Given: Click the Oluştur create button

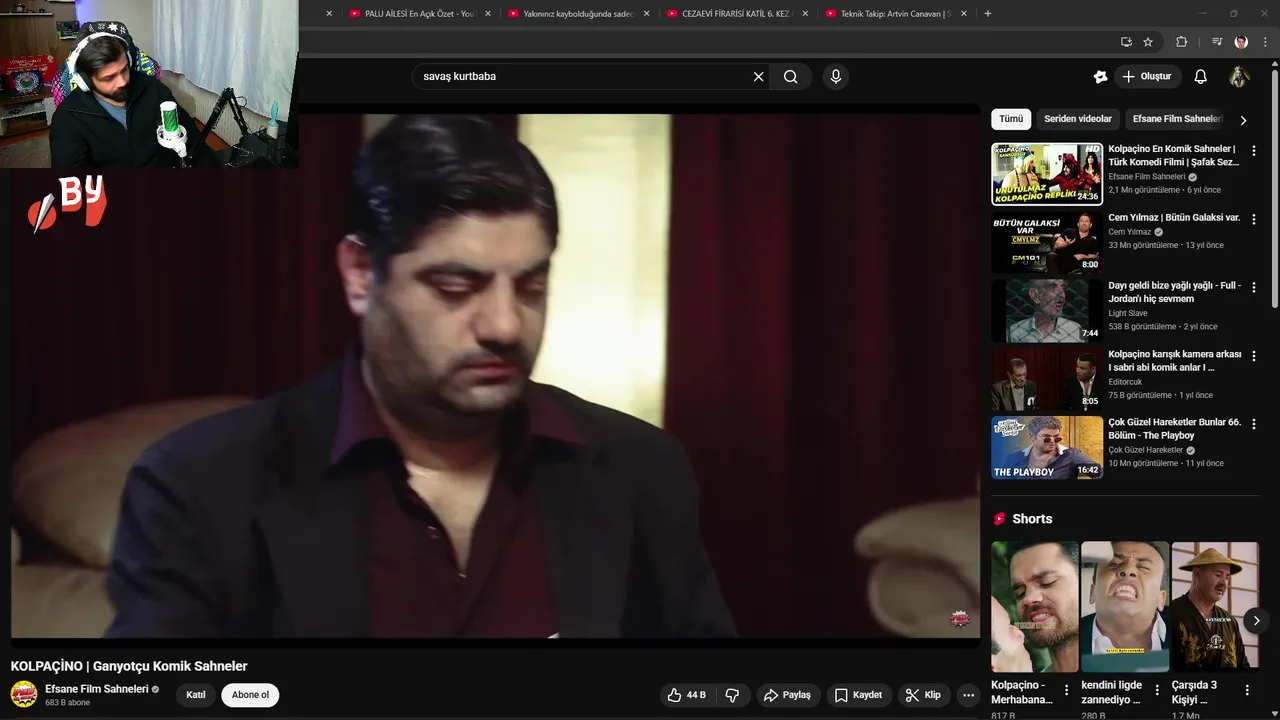Looking at the screenshot, I should tap(1147, 77).
